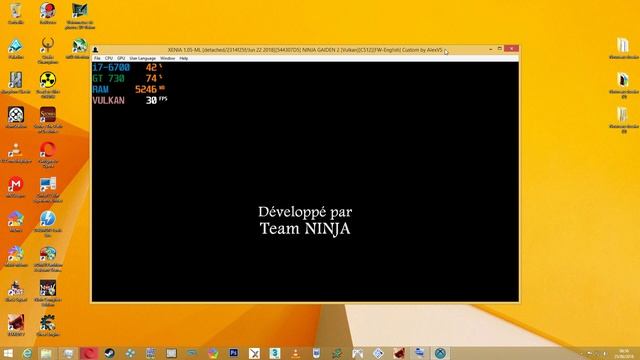This screenshot has width=640, height=360.
Task: Select the film reel desktop icon
Action: pos(16,118)
